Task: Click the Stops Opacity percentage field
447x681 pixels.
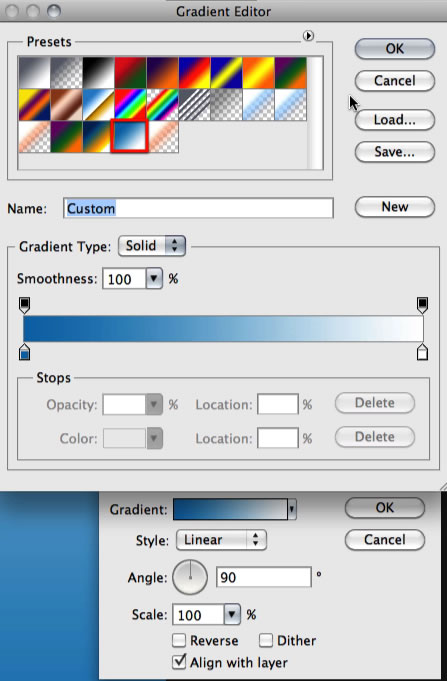Action: click(x=124, y=405)
